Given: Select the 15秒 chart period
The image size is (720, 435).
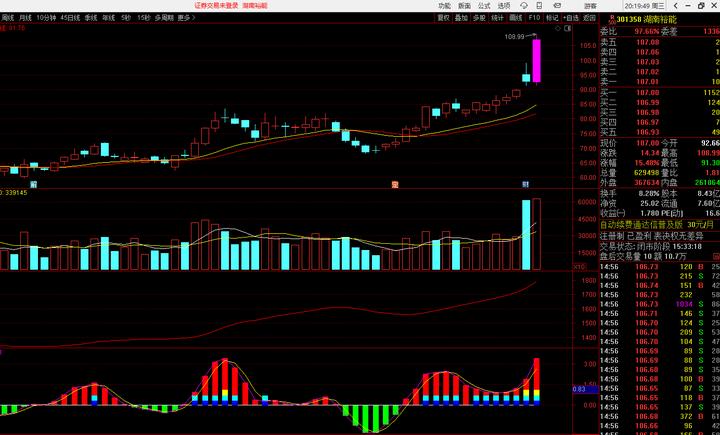Looking at the screenshot, I should (x=144, y=17).
